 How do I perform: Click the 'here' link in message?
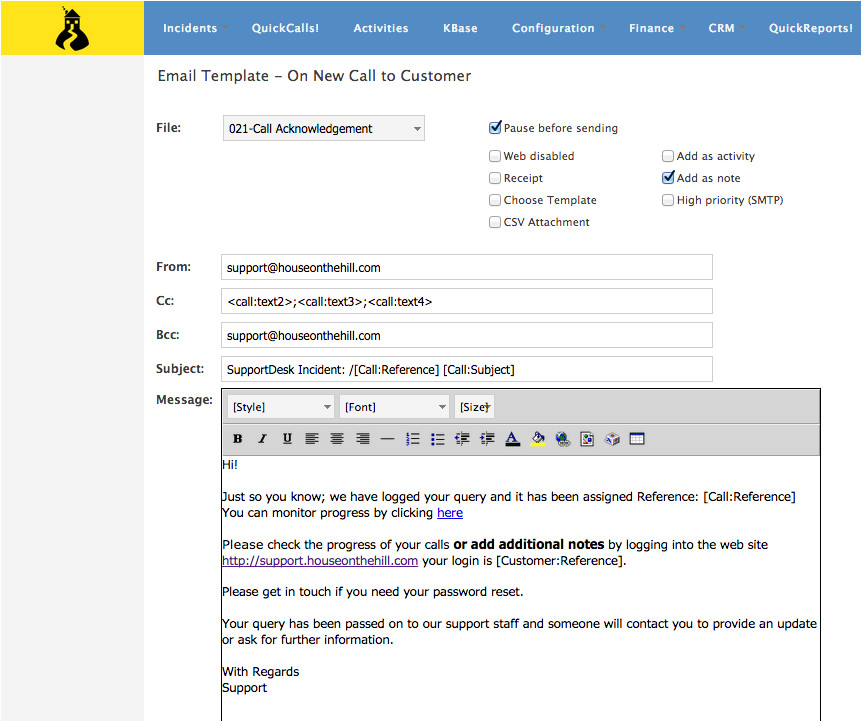coord(450,513)
